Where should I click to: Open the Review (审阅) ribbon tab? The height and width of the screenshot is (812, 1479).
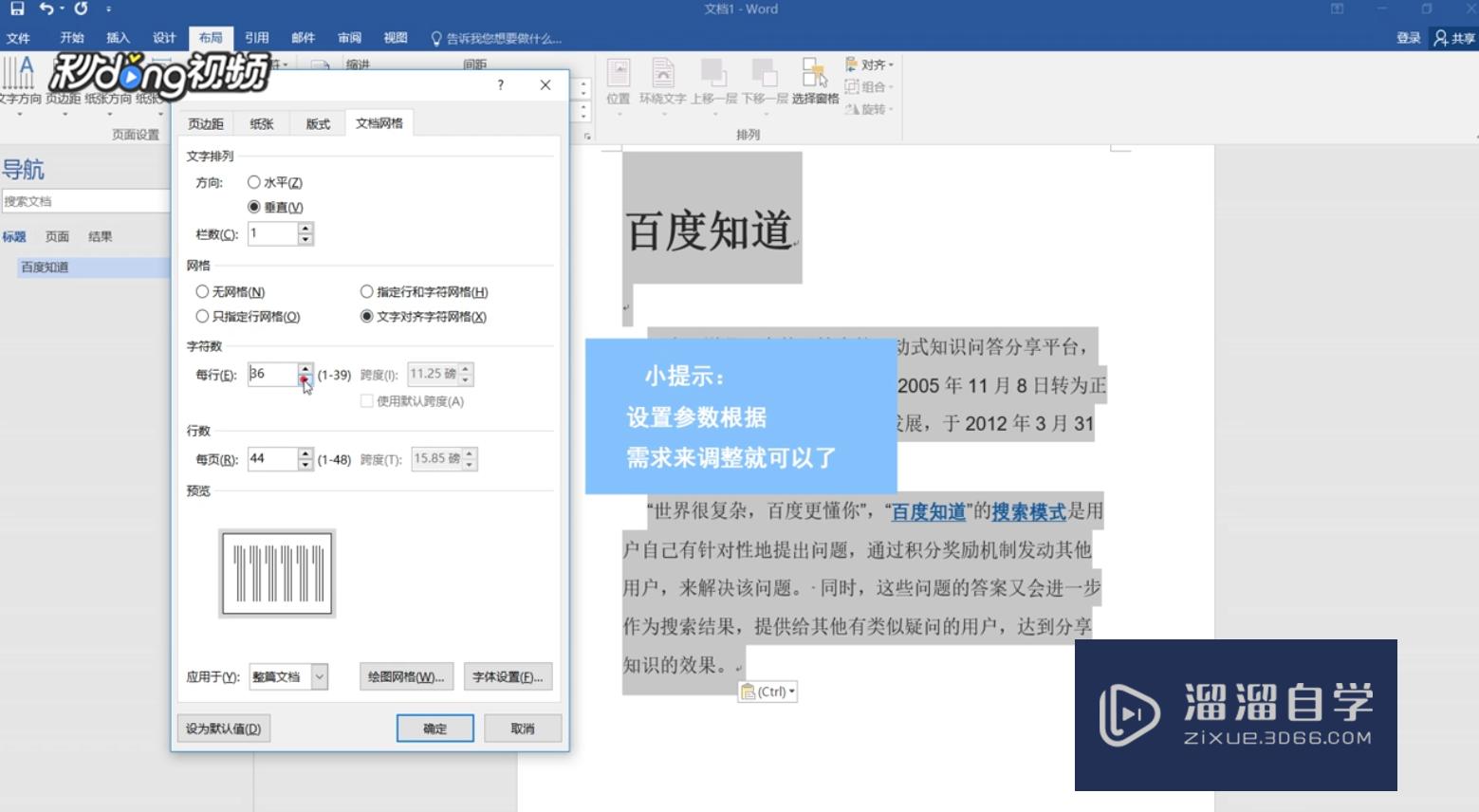tap(349, 38)
